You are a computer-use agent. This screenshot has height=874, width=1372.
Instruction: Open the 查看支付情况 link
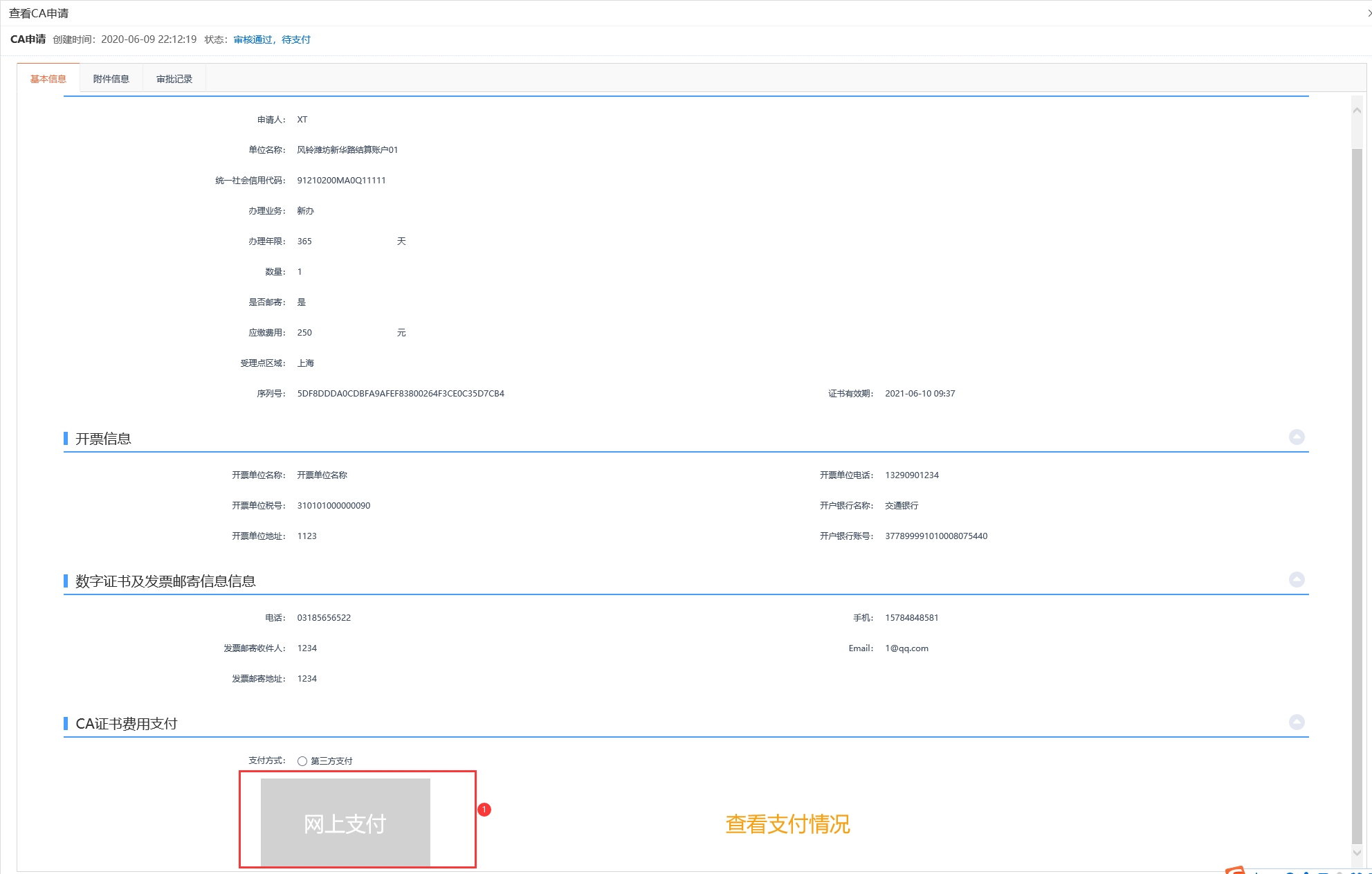coord(787,824)
